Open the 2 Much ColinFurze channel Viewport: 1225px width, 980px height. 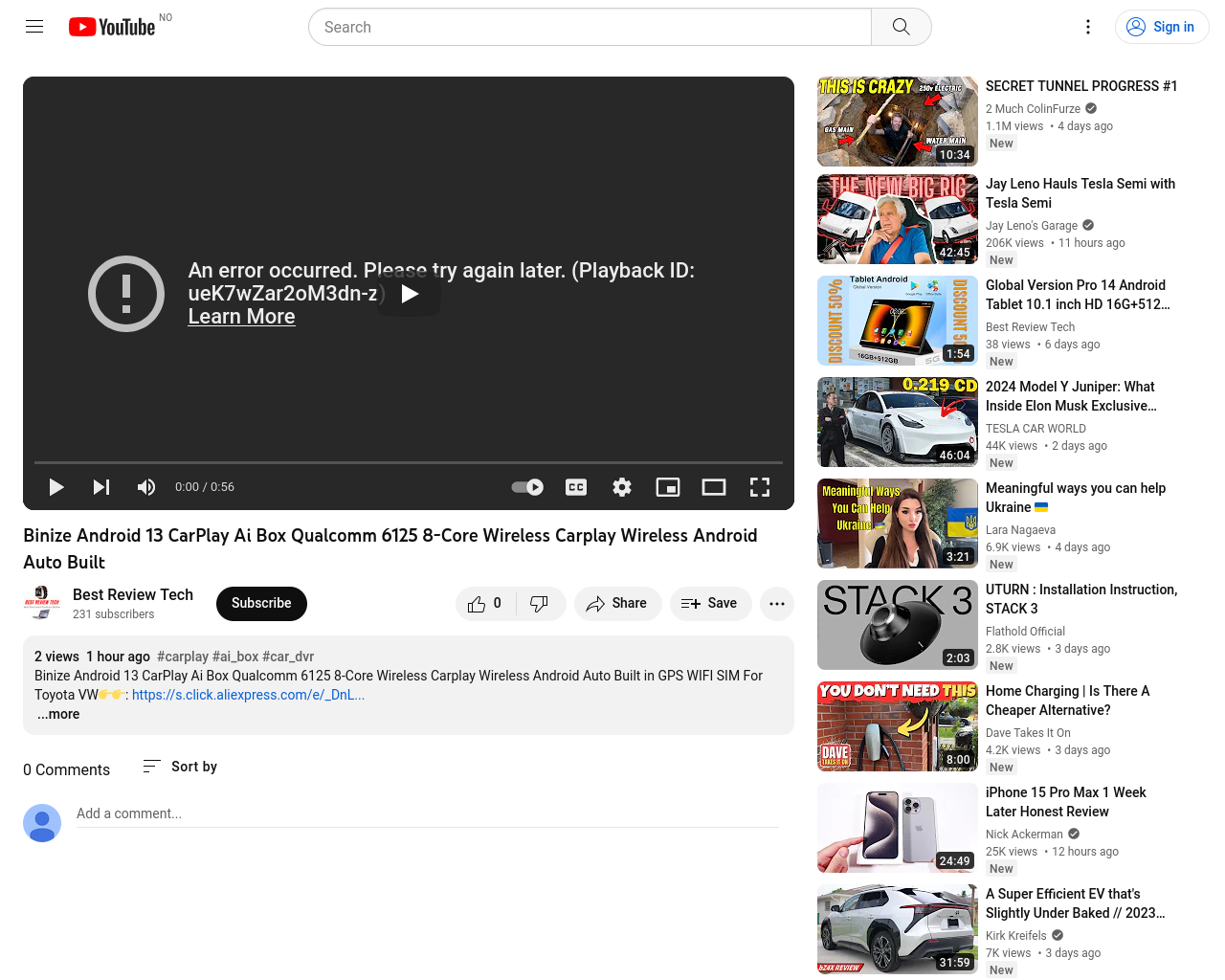point(1033,109)
